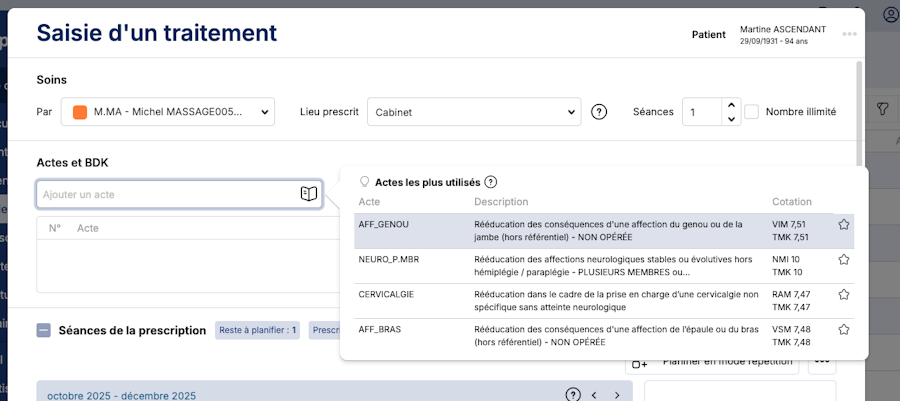Mark CERVICALGIE act with the star icon
The image size is (900, 401).
pos(844,295)
